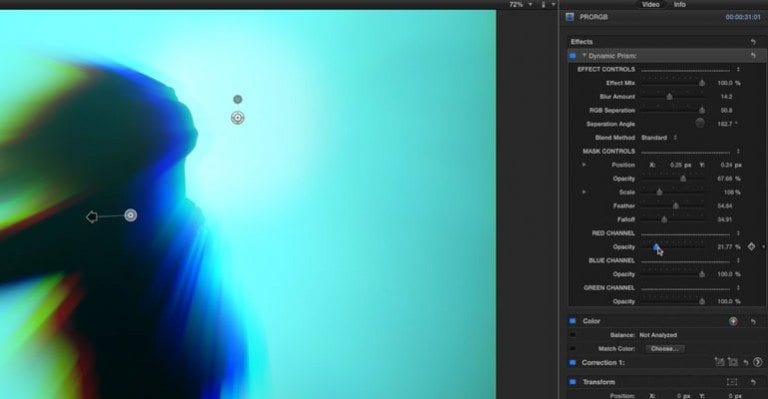
Task: Disable the Dynamic Prism effect checkbox
Action: pos(572,56)
